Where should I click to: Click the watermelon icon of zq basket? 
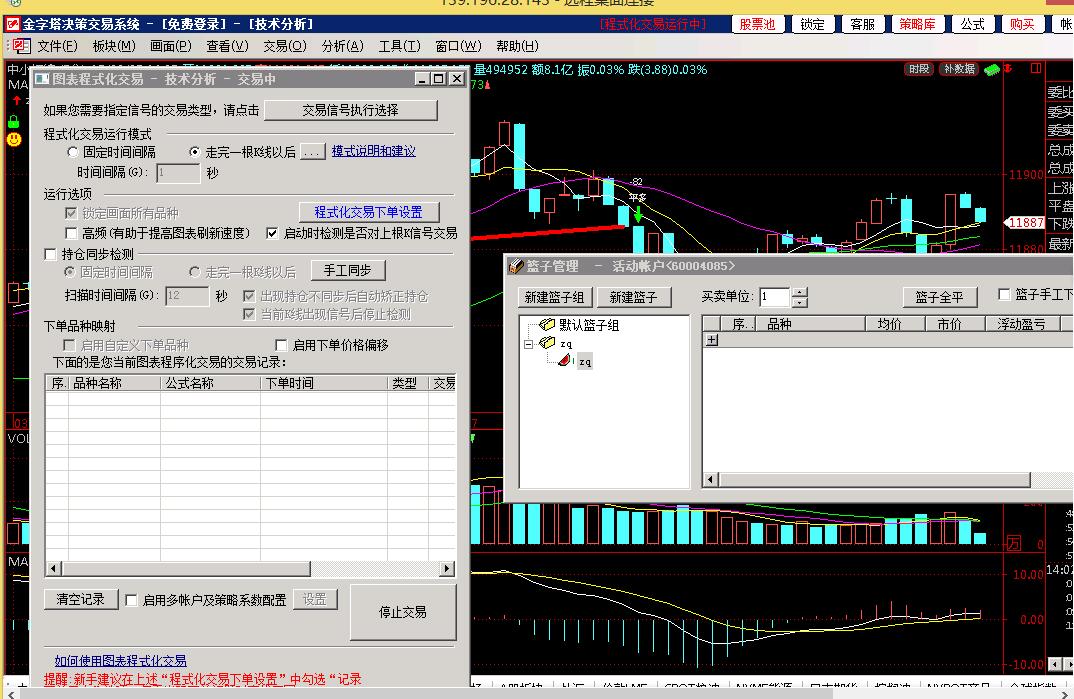click(564, 361)
